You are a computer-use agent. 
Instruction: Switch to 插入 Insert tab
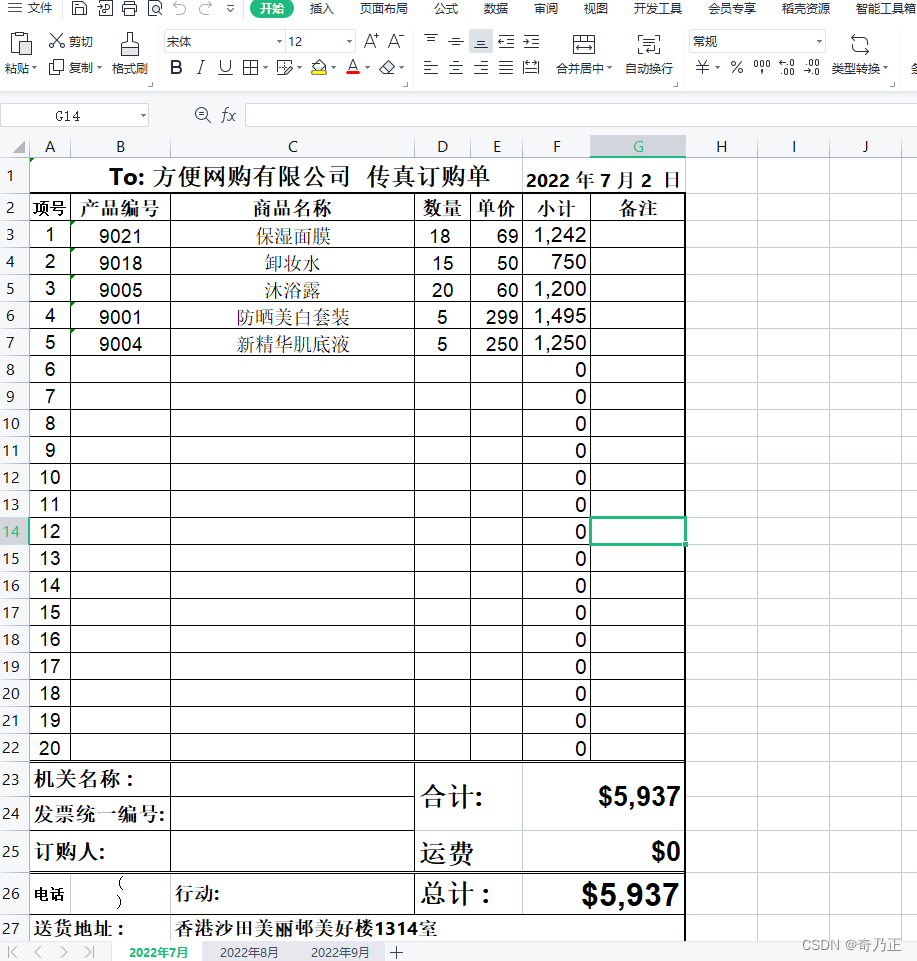(321, 9)
